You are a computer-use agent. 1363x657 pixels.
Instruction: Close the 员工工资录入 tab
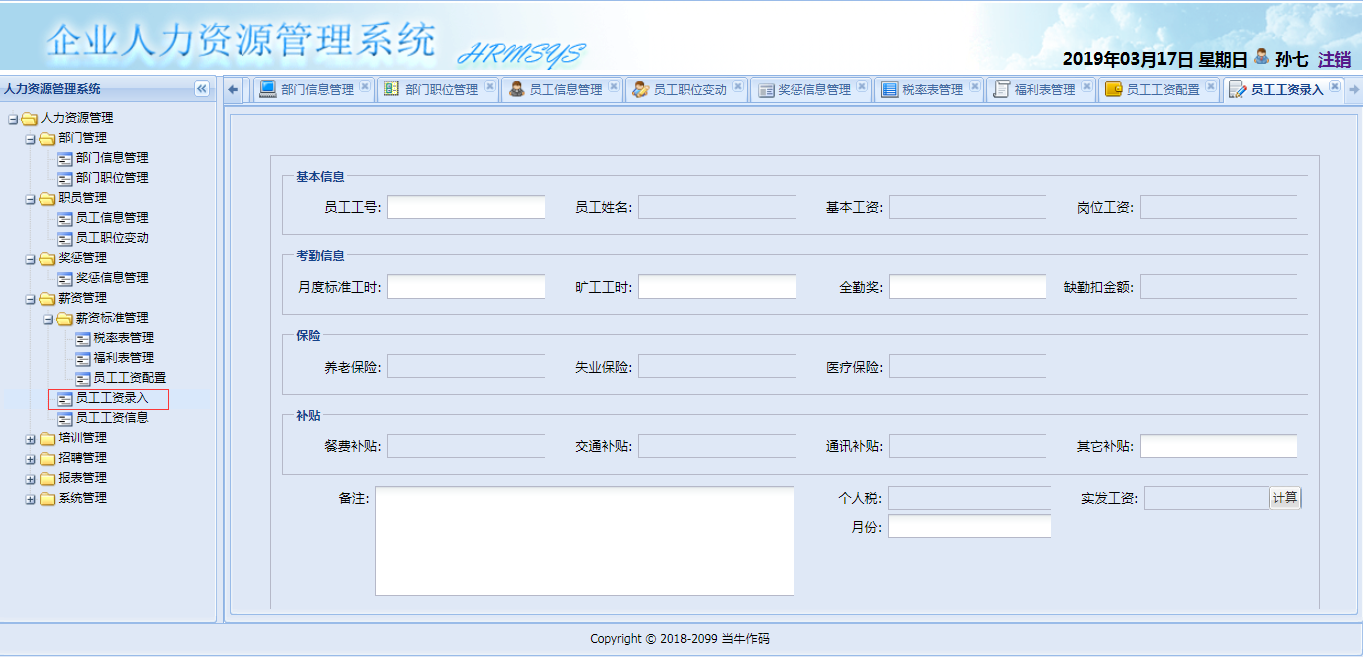(1335, 87)
